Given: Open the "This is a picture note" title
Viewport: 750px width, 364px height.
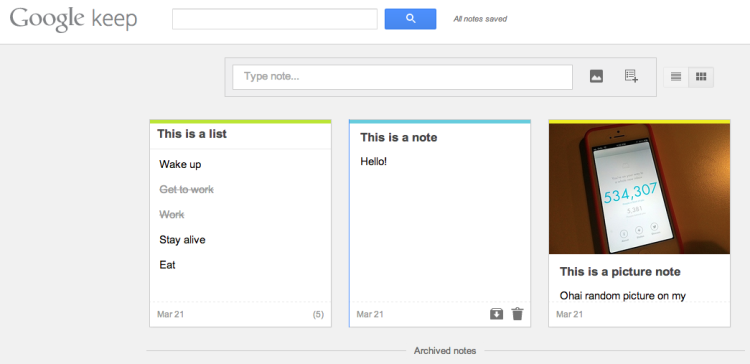Looking at the screenshot, I should [x=620, y=272].
